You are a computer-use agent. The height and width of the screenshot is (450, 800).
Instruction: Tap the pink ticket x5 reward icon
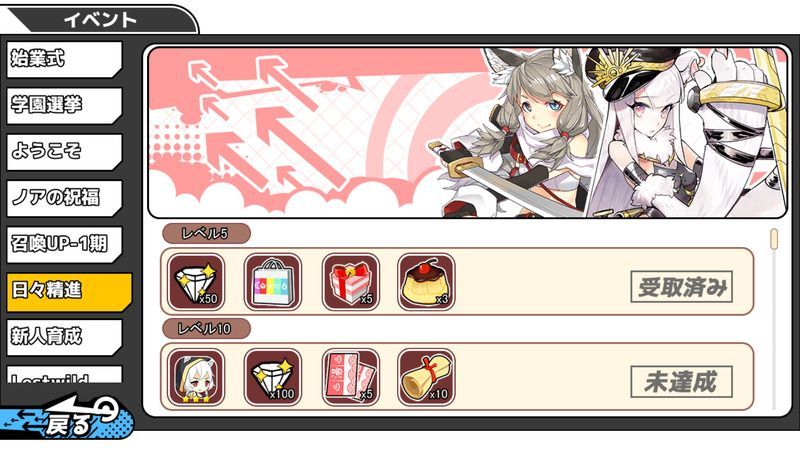pyautogui.click(x=350, y=378)
